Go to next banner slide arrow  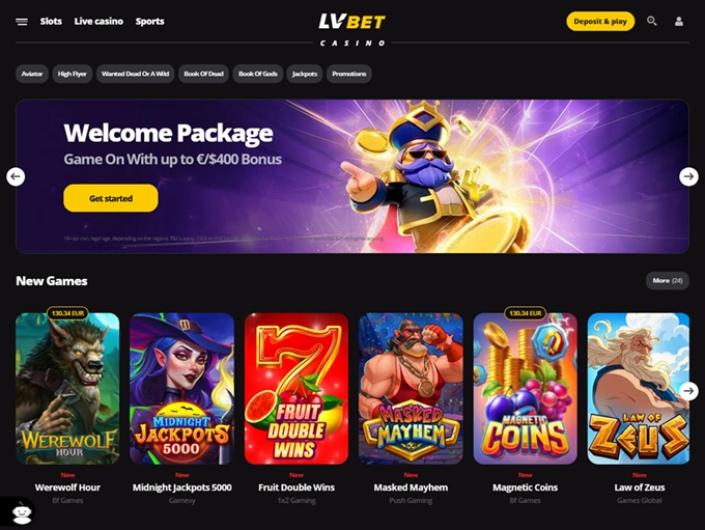tap(688, 176)
